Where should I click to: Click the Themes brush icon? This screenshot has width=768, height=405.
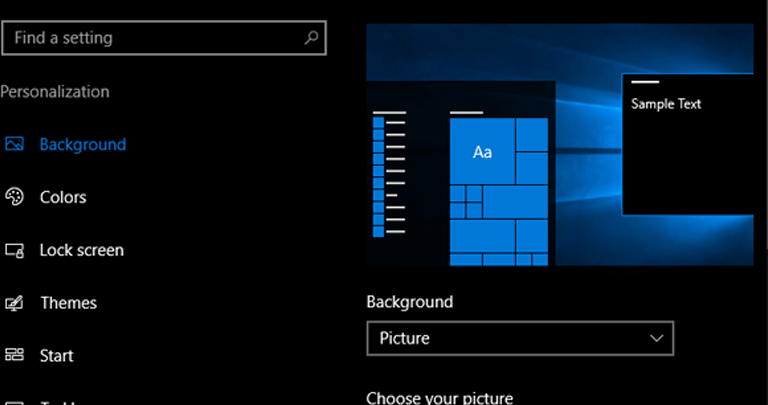coord(14,303)
